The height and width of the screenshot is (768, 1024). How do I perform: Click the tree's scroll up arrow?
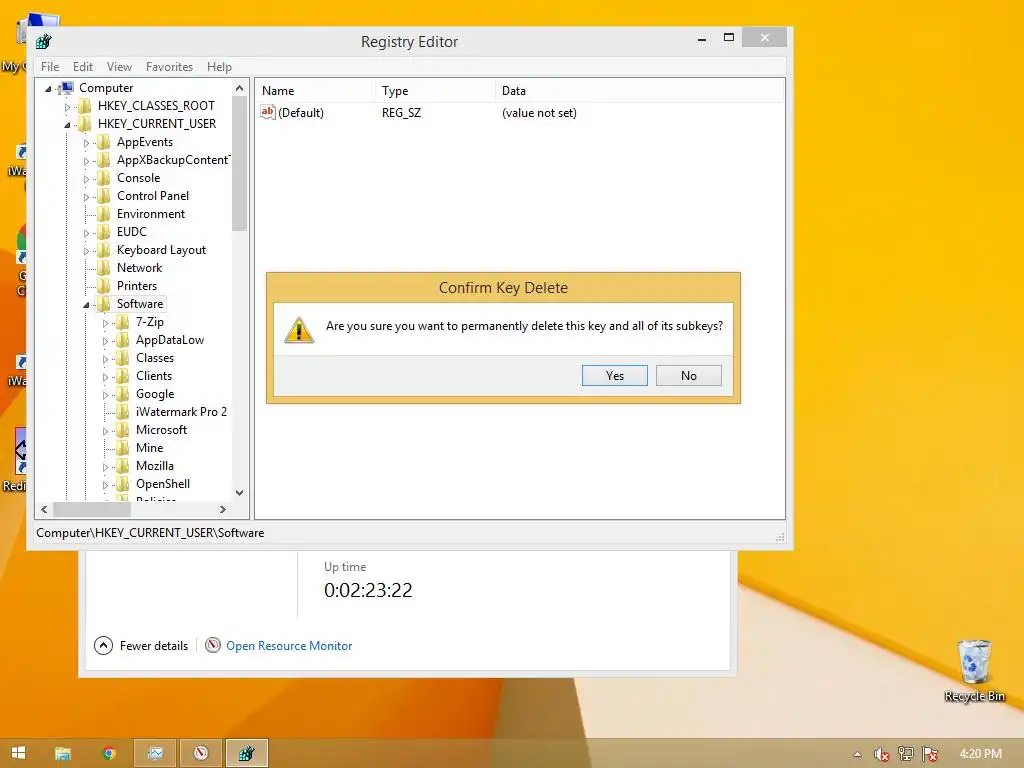tap(240, 88)
